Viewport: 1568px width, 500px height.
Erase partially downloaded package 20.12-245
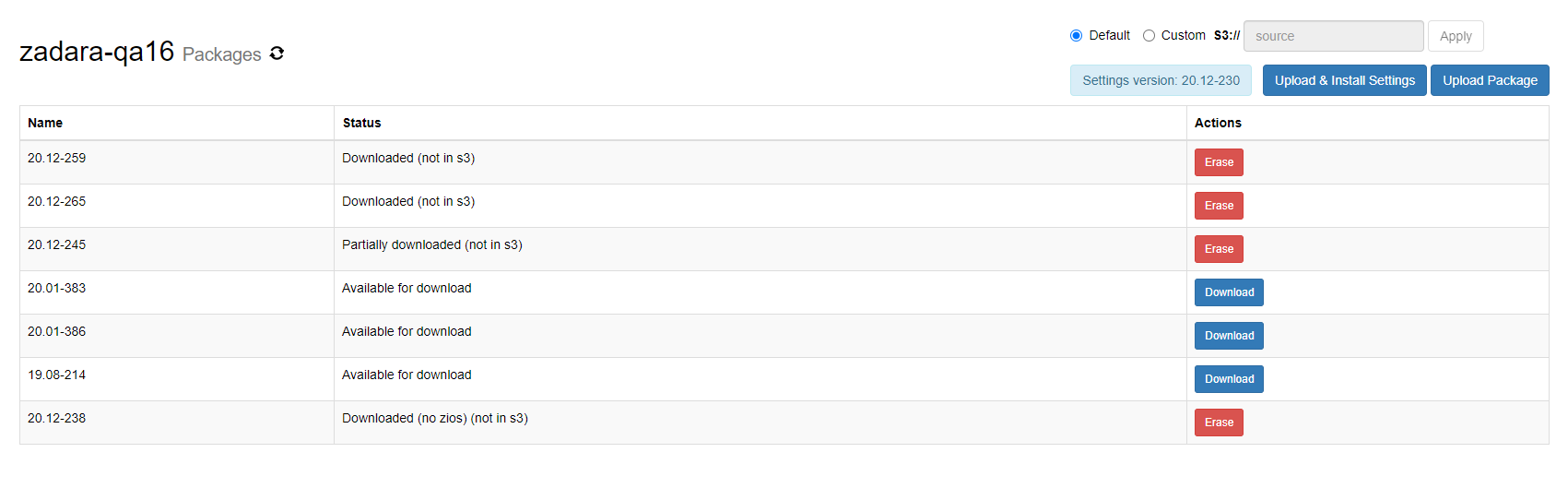(1219, 249)
